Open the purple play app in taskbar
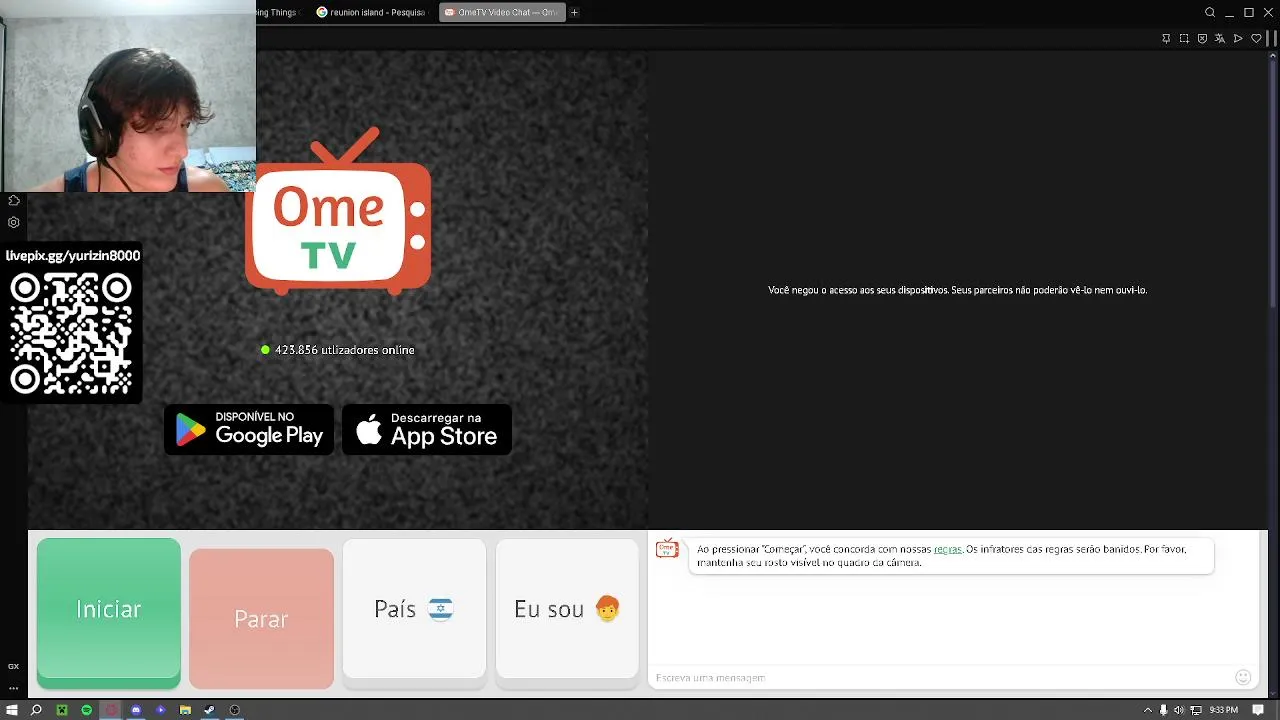 coord(160,710)
